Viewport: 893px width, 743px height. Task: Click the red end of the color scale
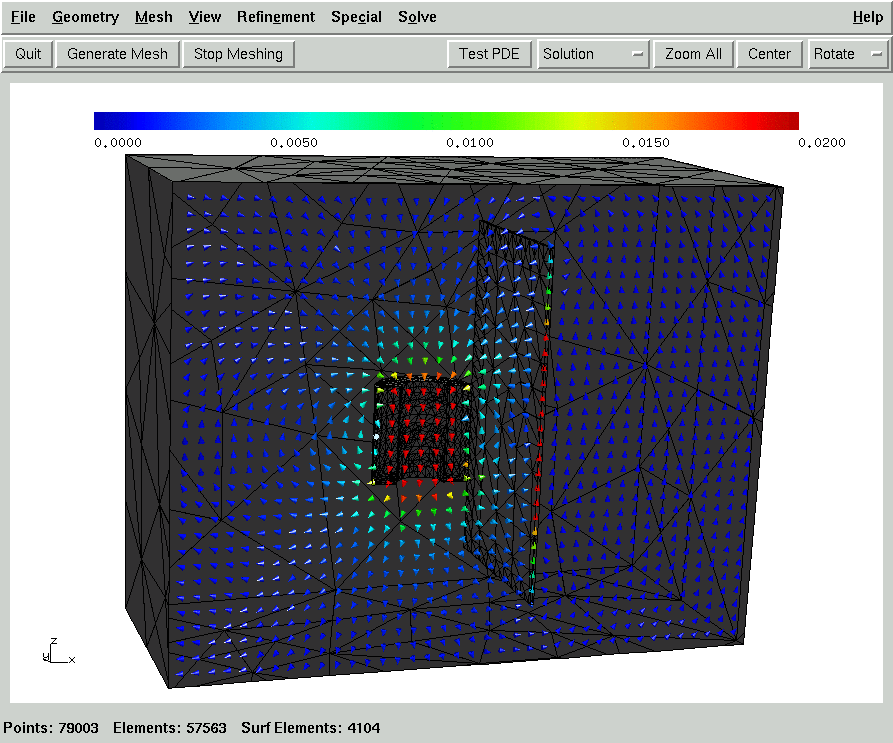785,121
